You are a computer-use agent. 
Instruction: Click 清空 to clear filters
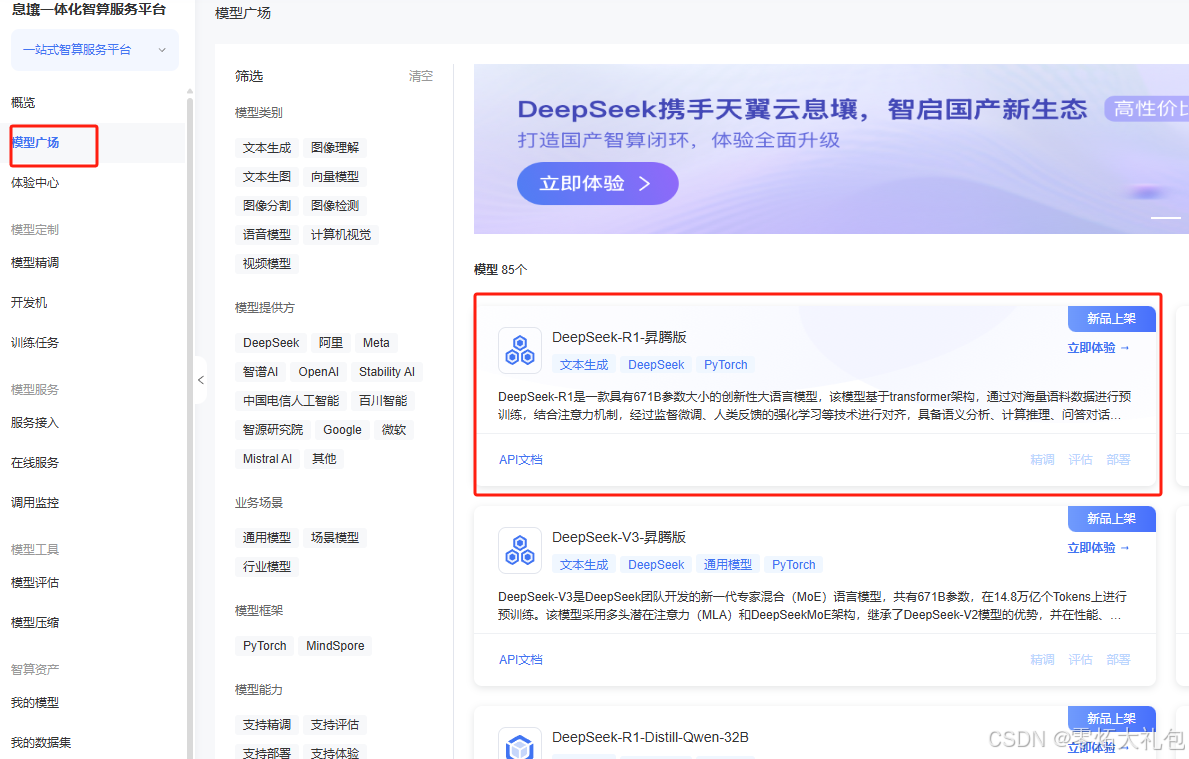pyautogui.click(x=421, y=76)
